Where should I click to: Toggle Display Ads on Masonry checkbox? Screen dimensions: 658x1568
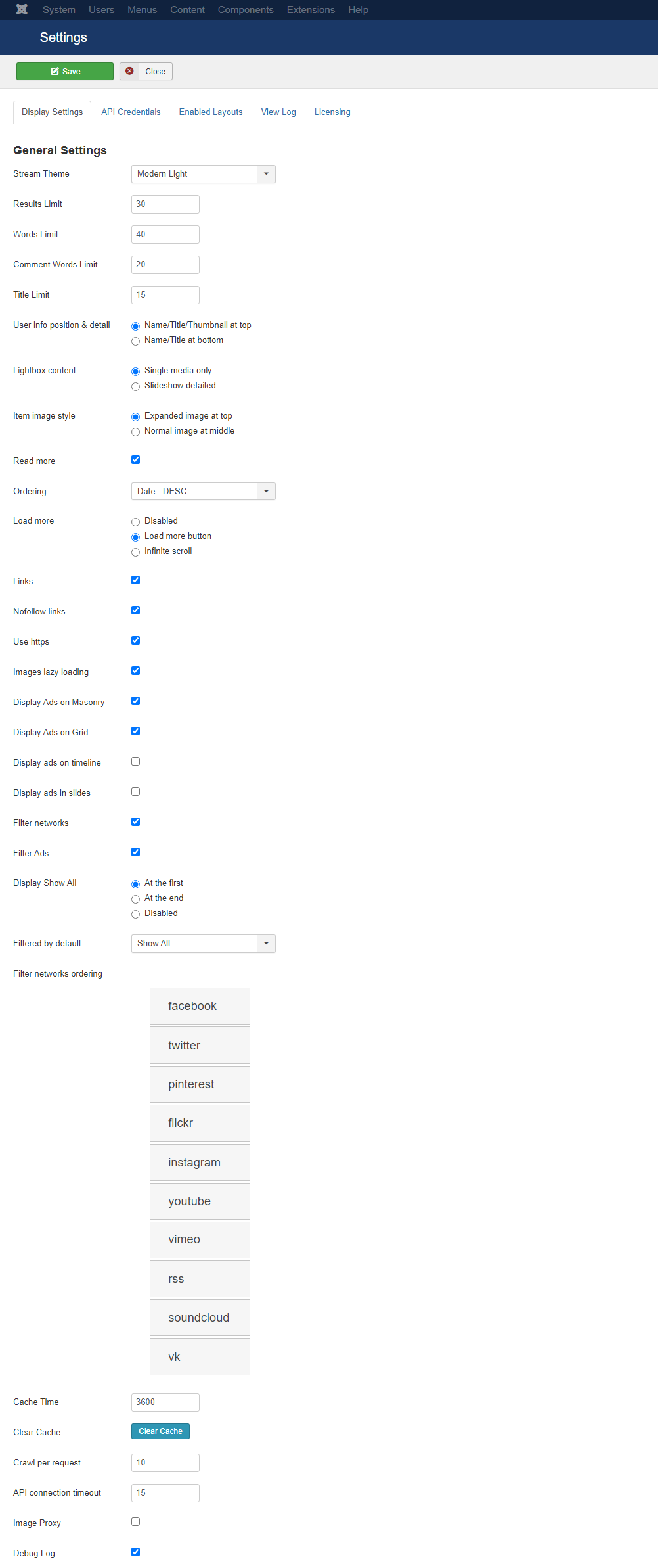click(136, 701)
